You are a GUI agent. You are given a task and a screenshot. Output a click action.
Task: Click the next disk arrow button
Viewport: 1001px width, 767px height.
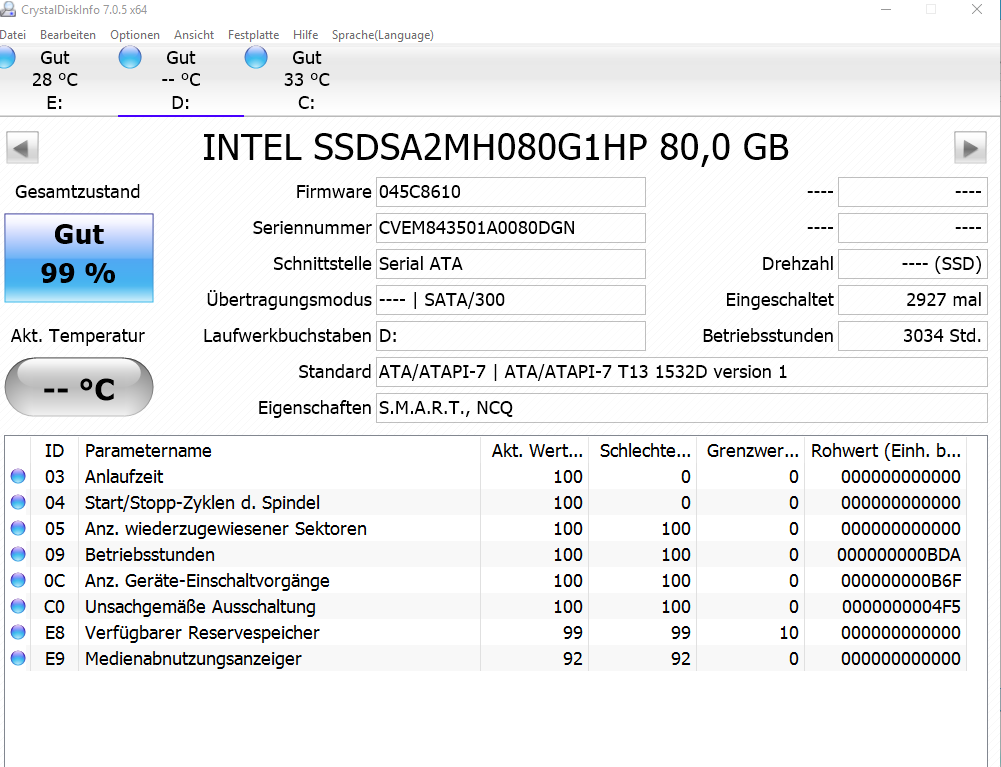969,148
